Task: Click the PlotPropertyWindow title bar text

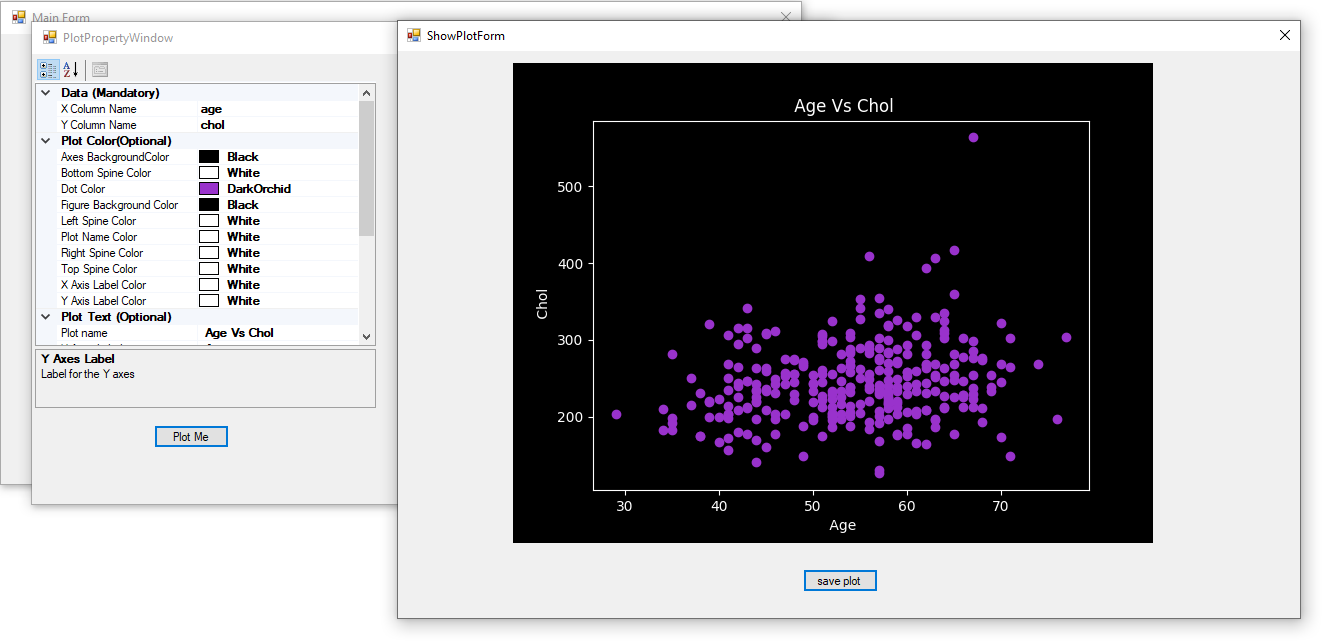Action: click(x=117, y=38)
